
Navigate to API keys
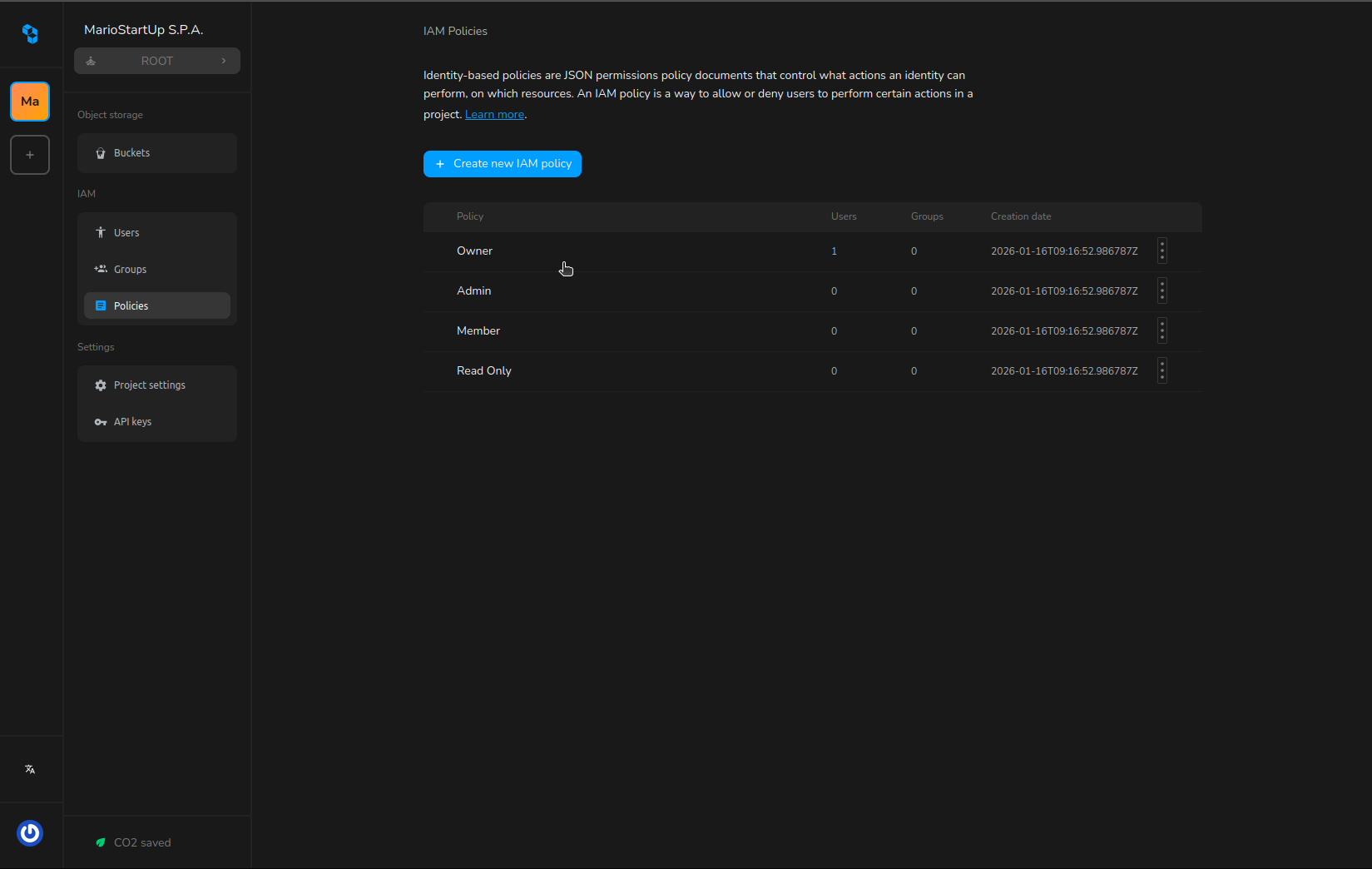(157, 422)
